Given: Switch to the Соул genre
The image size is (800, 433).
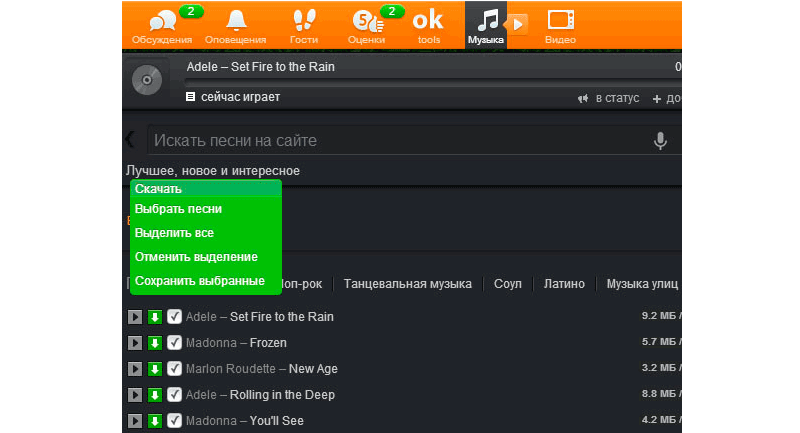Looking at the screenshot, I should click(x=508, y=284).
